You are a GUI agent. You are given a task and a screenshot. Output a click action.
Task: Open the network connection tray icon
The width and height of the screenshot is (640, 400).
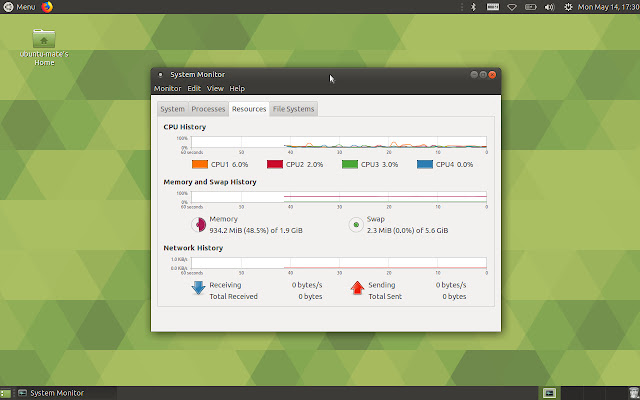pos(512,7)
